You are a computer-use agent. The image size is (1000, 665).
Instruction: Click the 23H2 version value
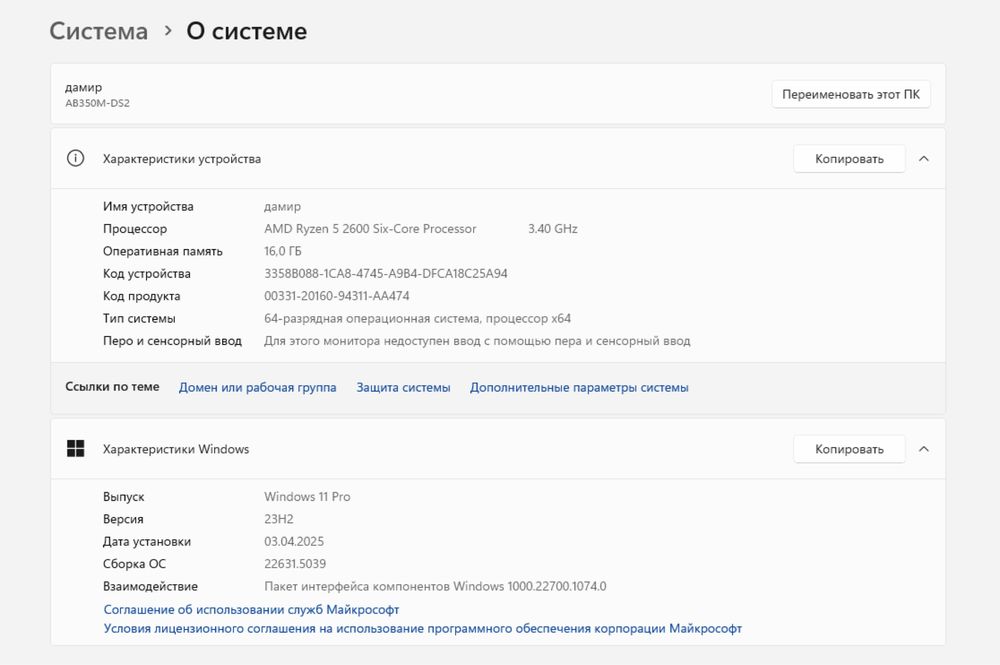coord(279,519)
